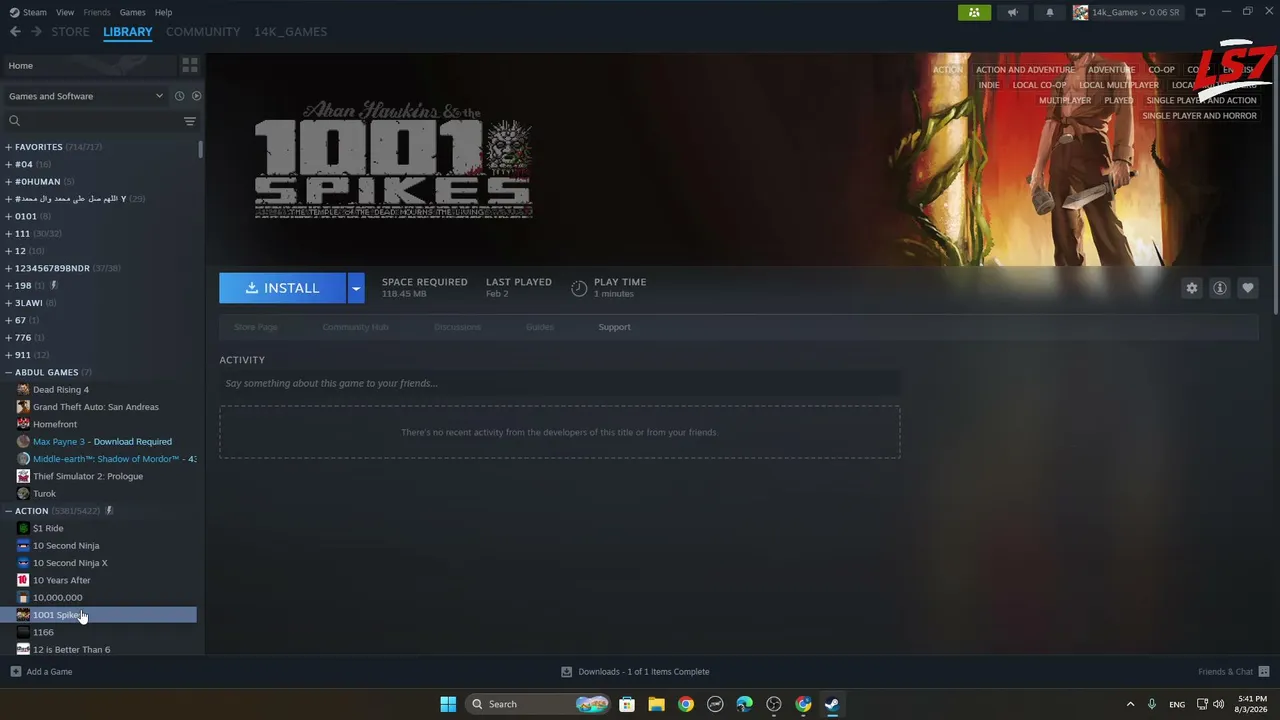This screenshot has width=1280, height=720.
Task: Click the 'Say something about this game' field
Action: click(560, 383)
